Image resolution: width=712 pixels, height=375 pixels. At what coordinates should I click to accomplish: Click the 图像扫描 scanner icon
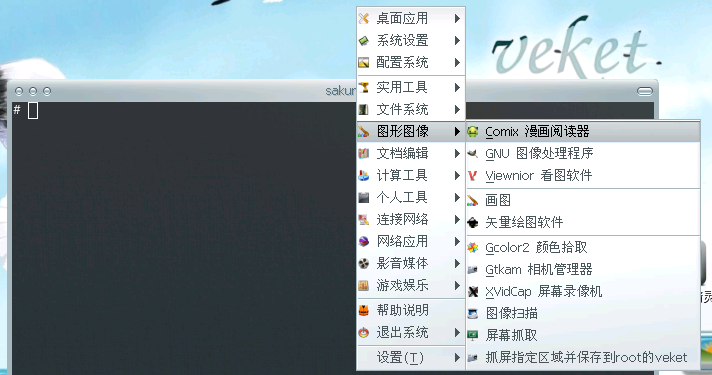click(473, 313)
